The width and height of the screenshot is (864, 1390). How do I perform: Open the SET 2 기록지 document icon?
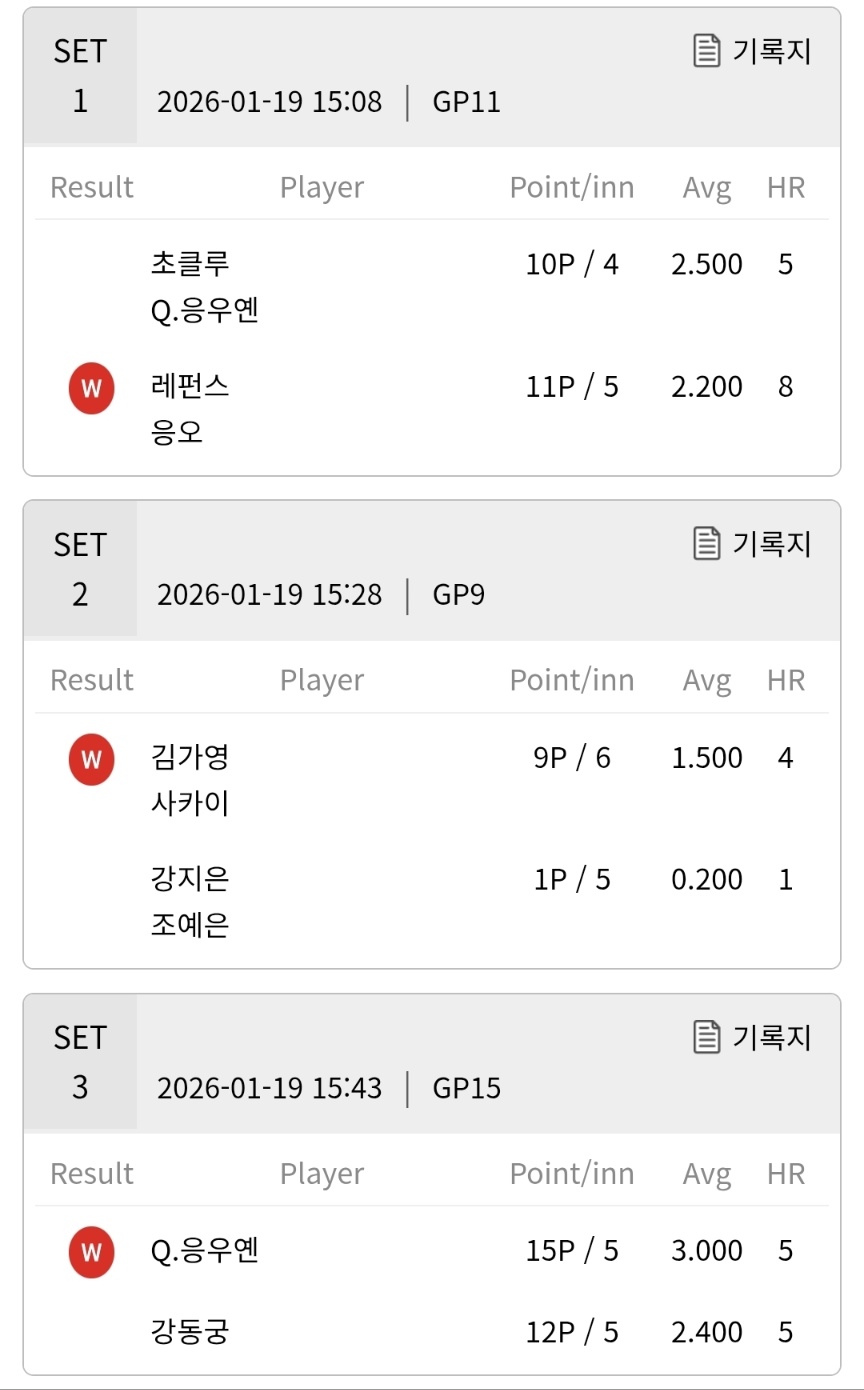point(707,544)
